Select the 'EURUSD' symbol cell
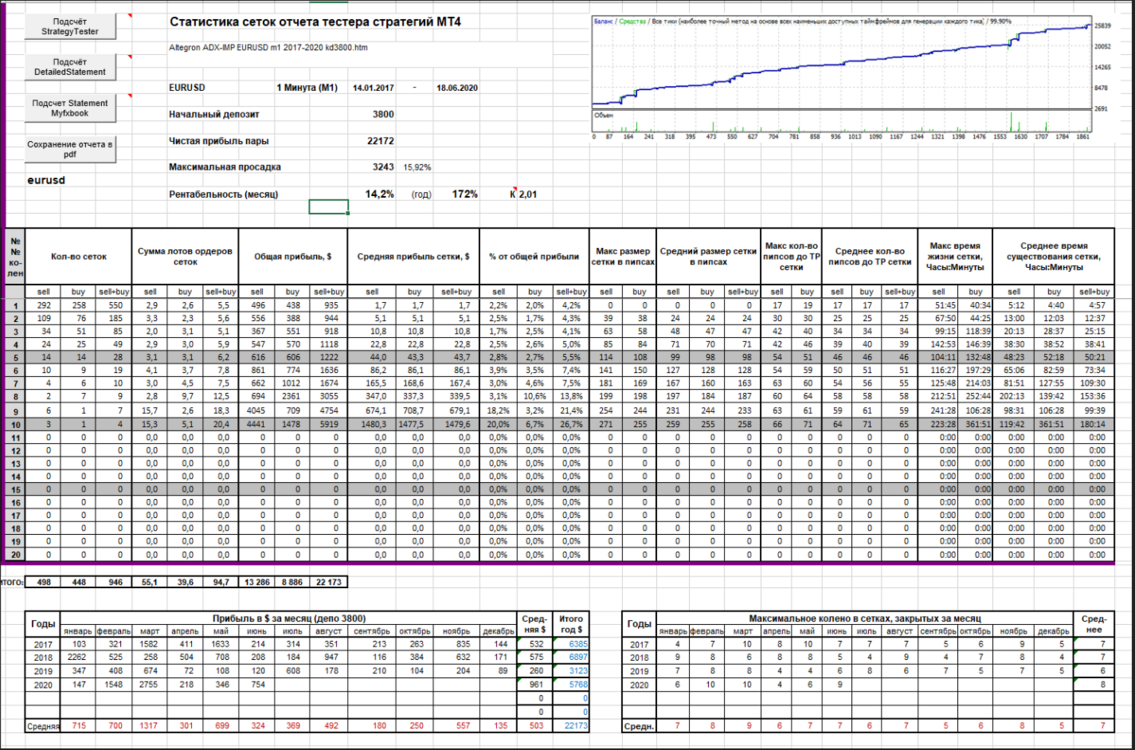This screenshot has height=750, width=1135. click(x=187, y=88)
